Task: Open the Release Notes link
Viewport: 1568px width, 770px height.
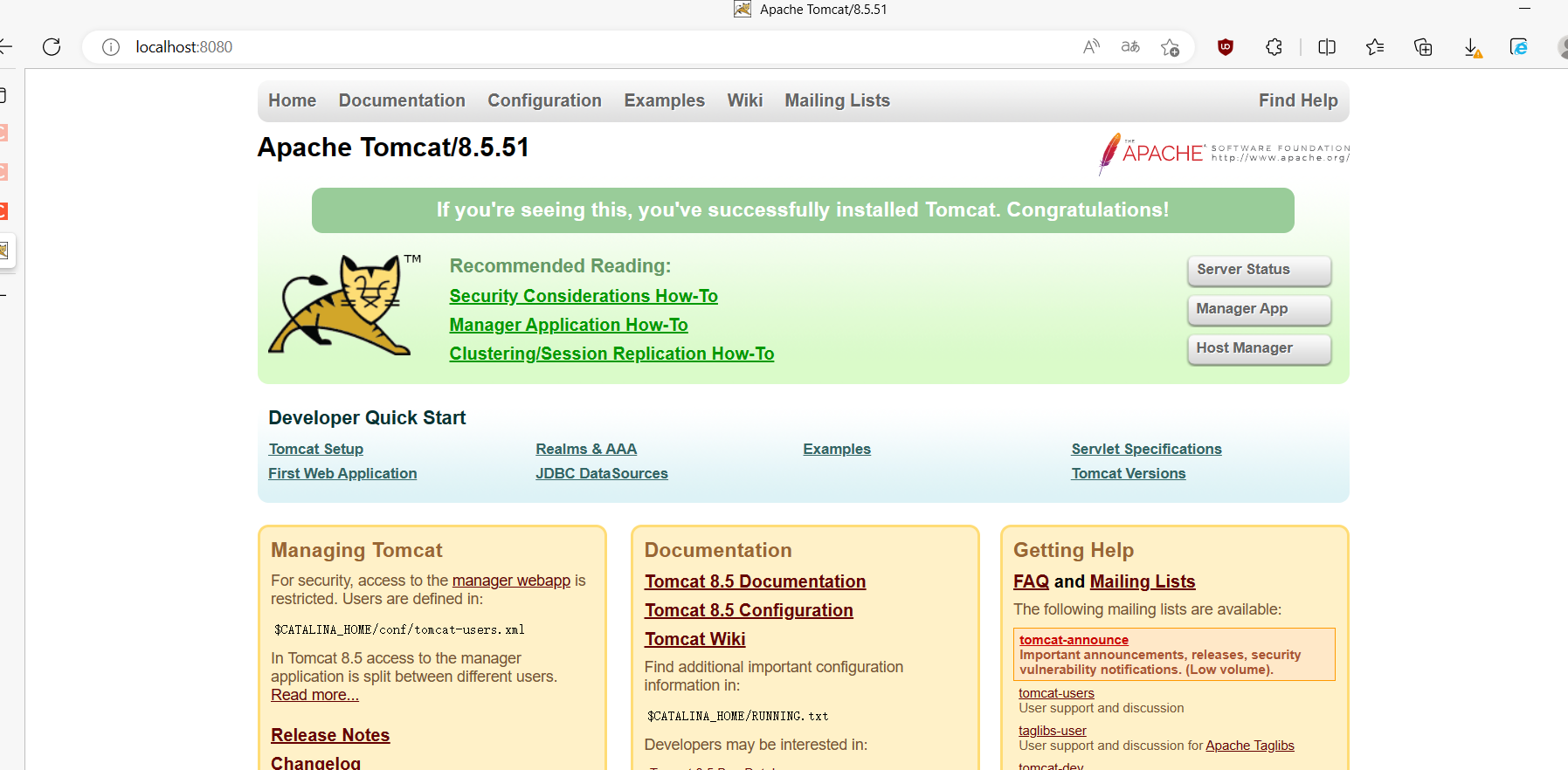Action: tap(330, 735)
